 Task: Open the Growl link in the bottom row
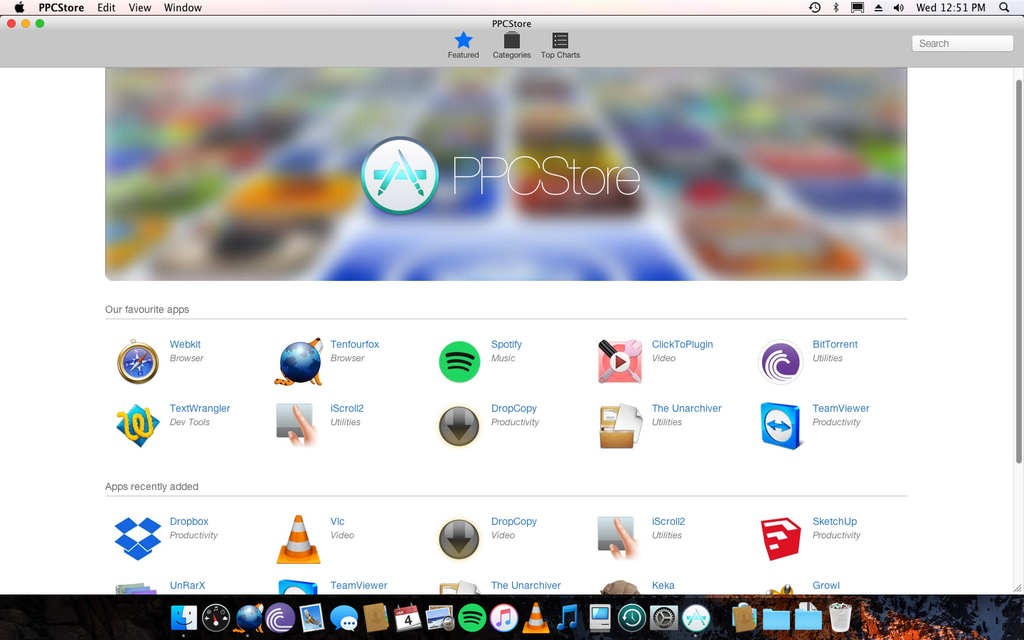coord(826,585)
